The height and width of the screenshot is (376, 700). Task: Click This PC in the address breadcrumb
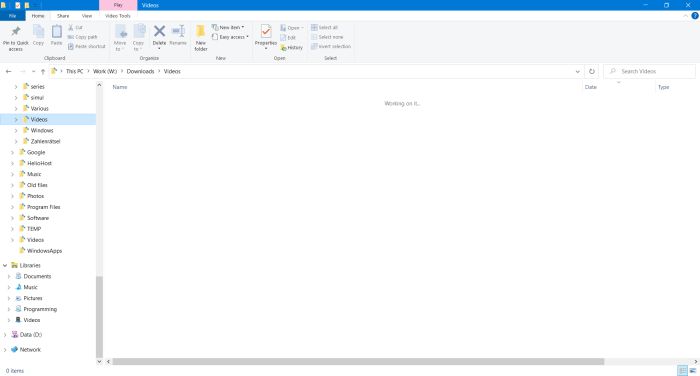pyautogui.click(x=74, y=71)
